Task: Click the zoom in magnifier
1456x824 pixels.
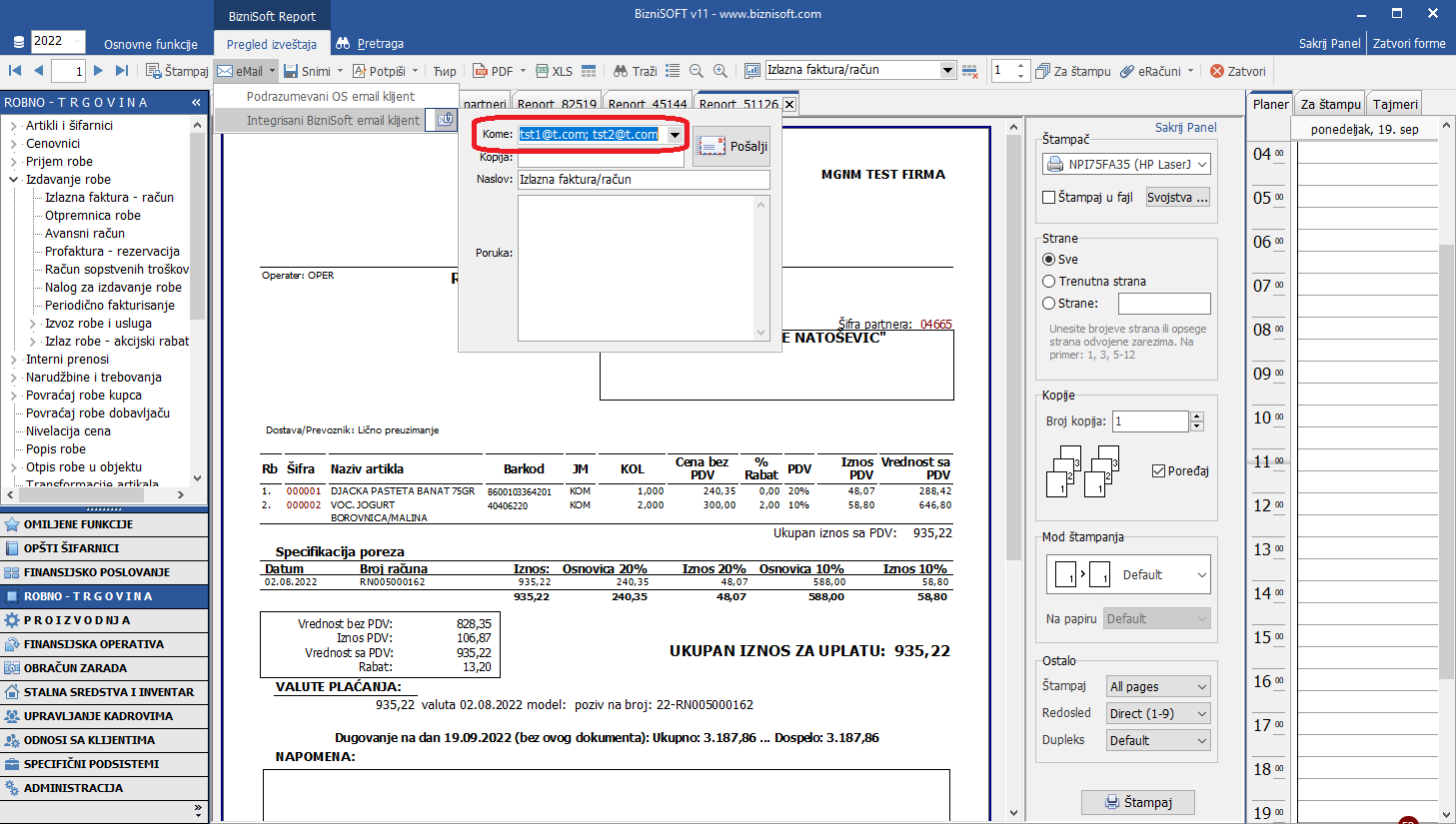Action: click(721, 71)
